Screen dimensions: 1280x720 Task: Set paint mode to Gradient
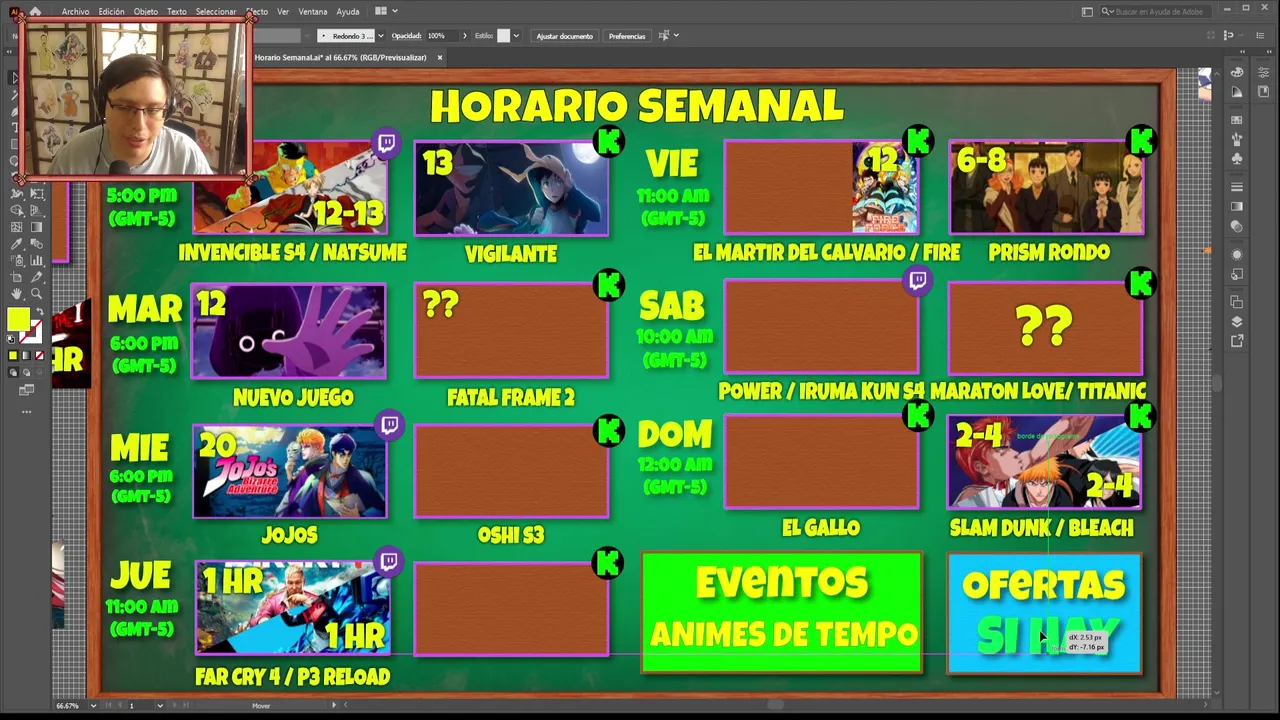(26, 355)
